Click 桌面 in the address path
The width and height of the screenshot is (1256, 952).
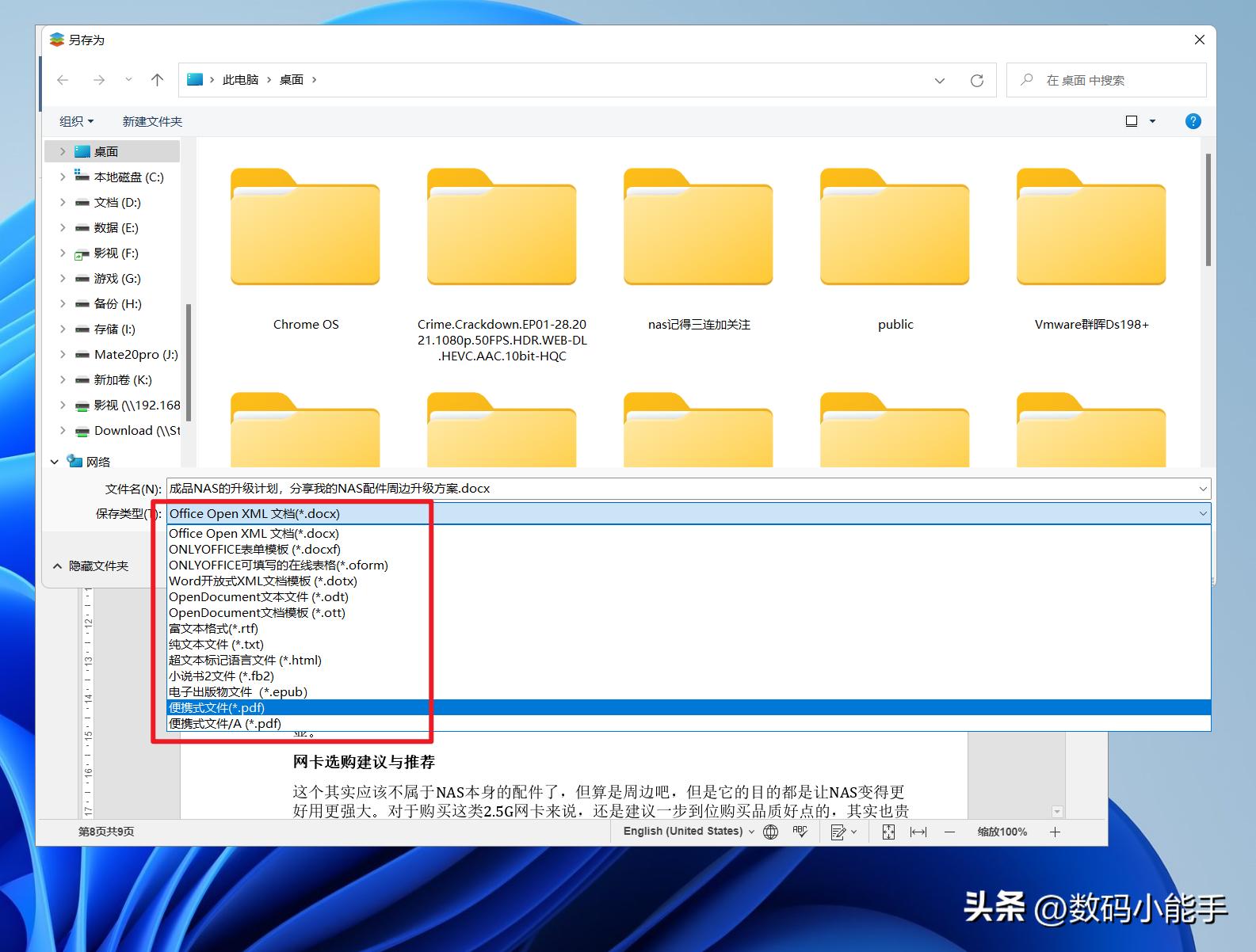point(292,80)
